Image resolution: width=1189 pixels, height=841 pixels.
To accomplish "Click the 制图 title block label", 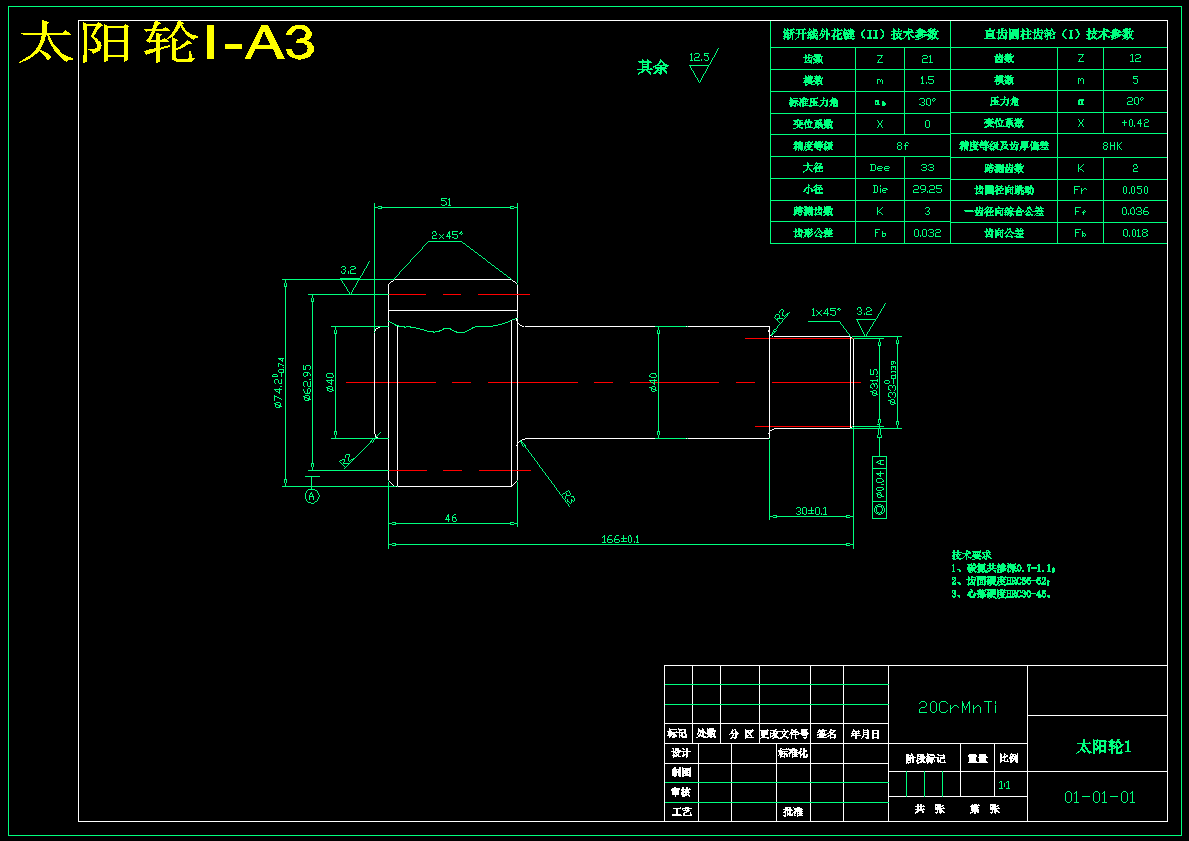I will (681, 772).
